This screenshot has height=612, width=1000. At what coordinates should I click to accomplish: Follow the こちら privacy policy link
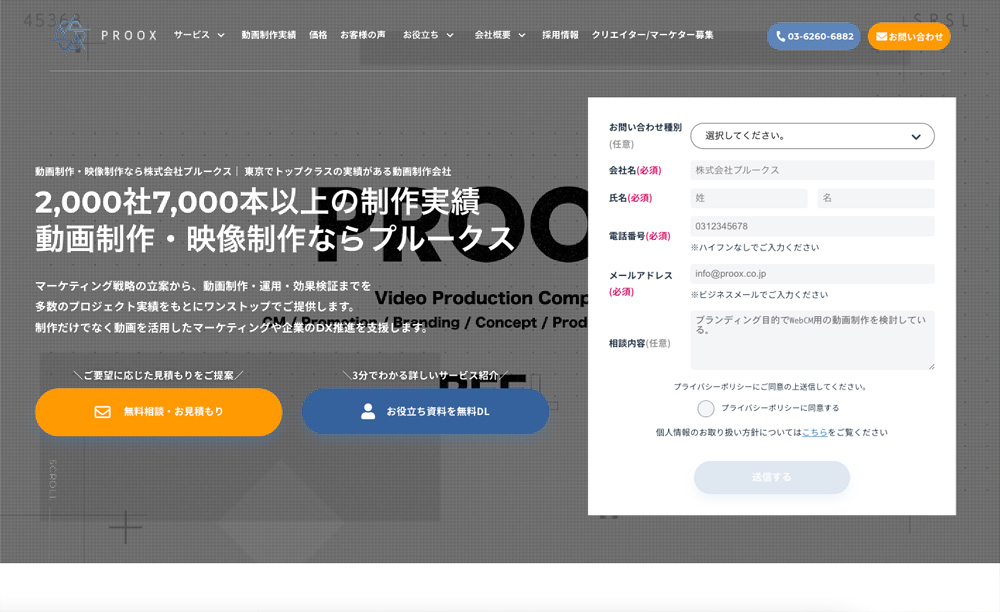tap(814, 432)
